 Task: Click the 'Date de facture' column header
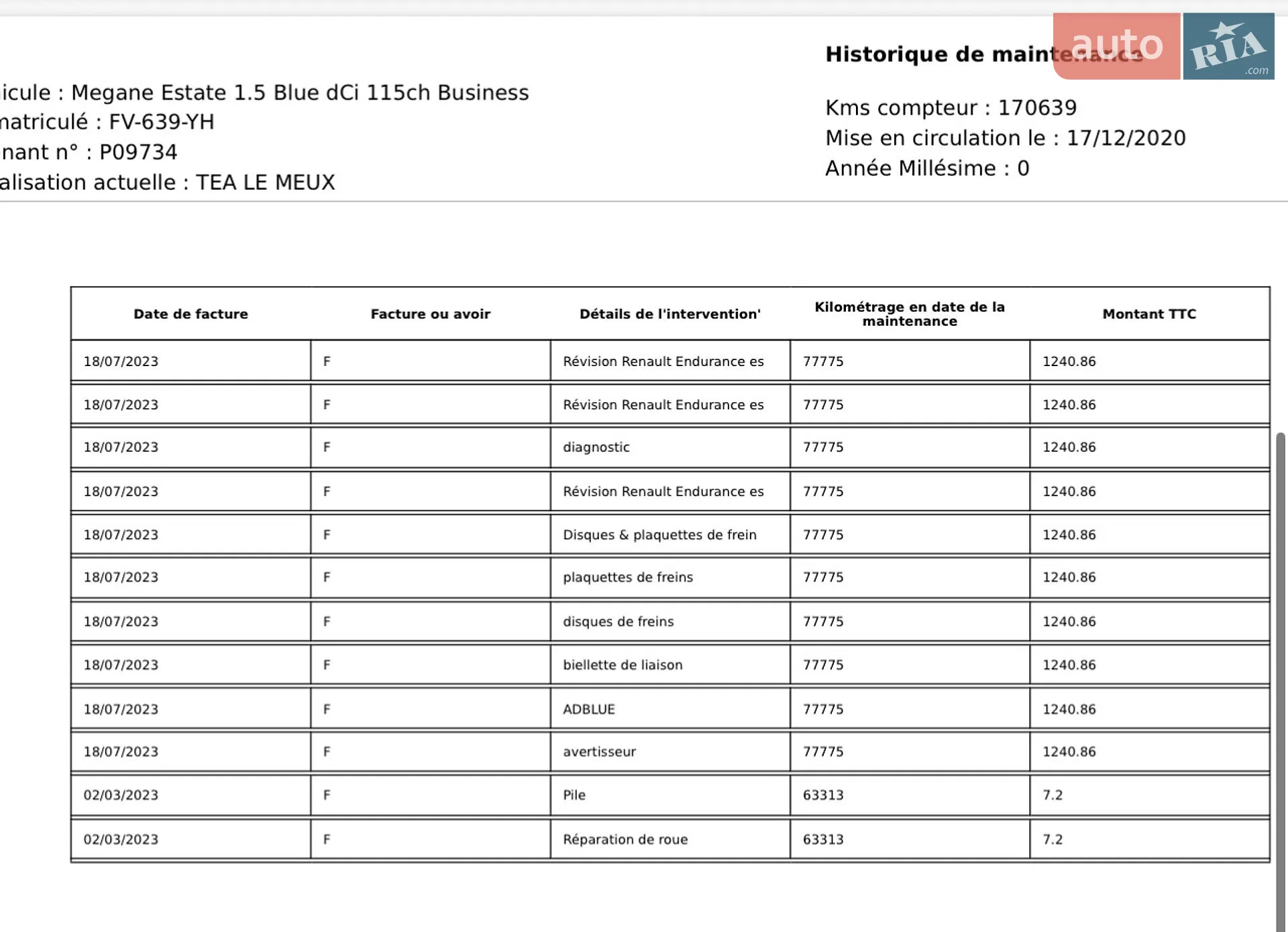point(191,314)
